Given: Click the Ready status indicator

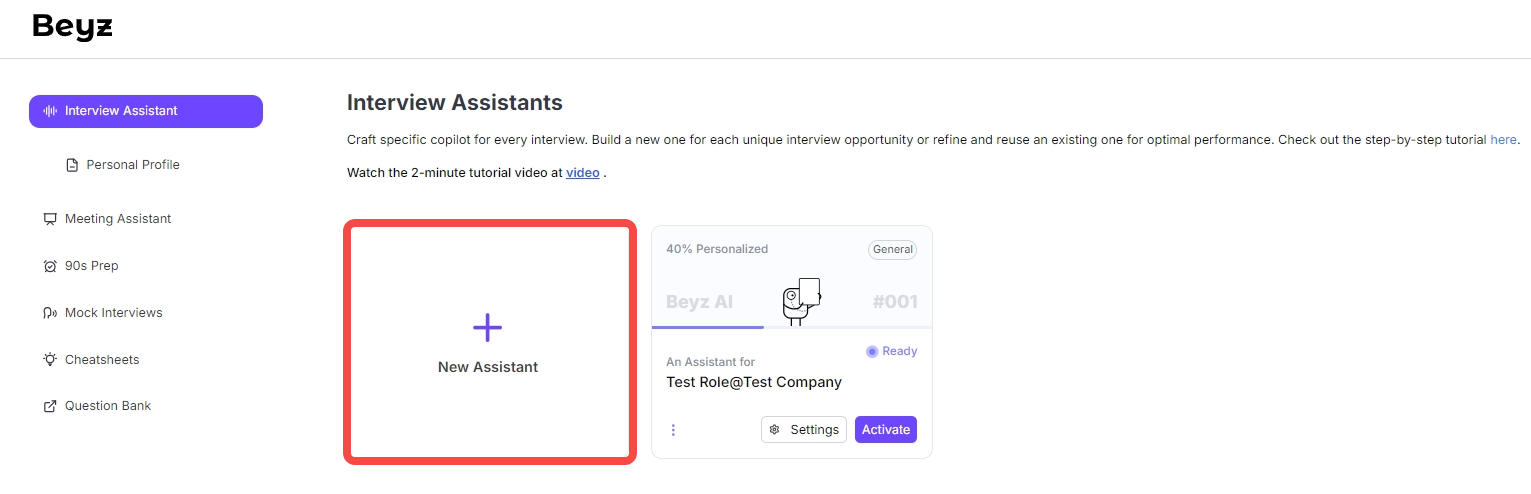Looking at the screenshot, I should (891, 351).
